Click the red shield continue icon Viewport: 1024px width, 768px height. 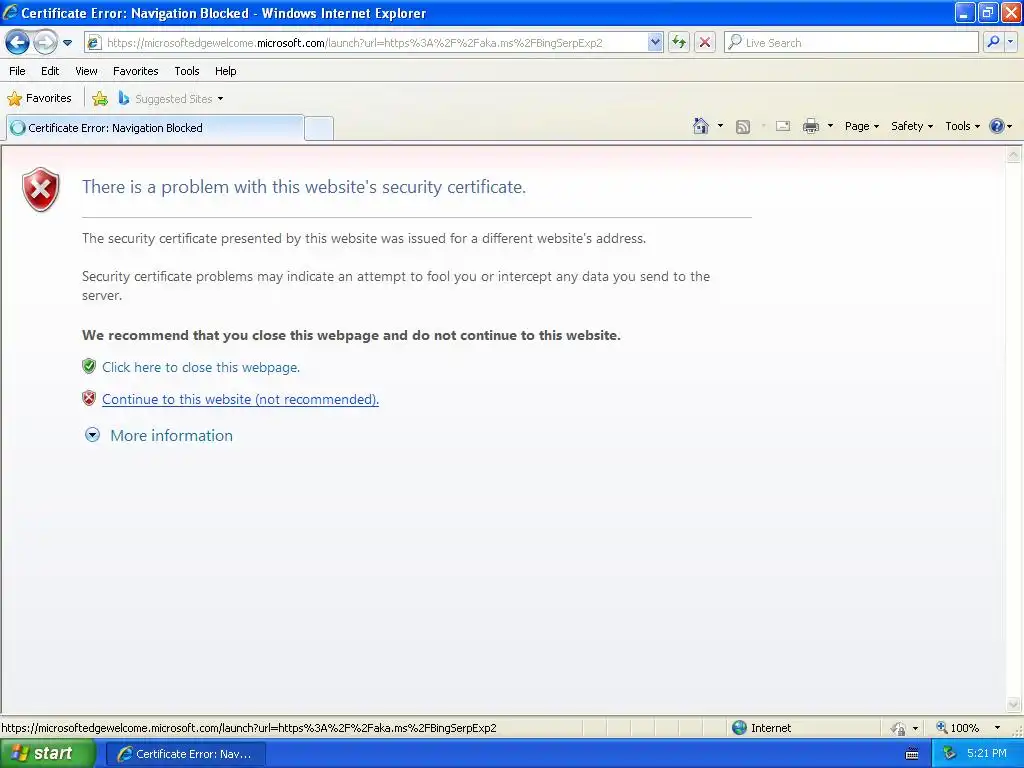point(89,398)
